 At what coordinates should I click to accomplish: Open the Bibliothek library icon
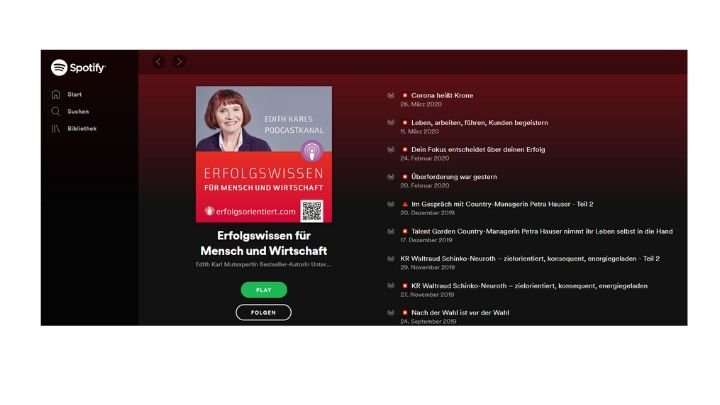56,129
